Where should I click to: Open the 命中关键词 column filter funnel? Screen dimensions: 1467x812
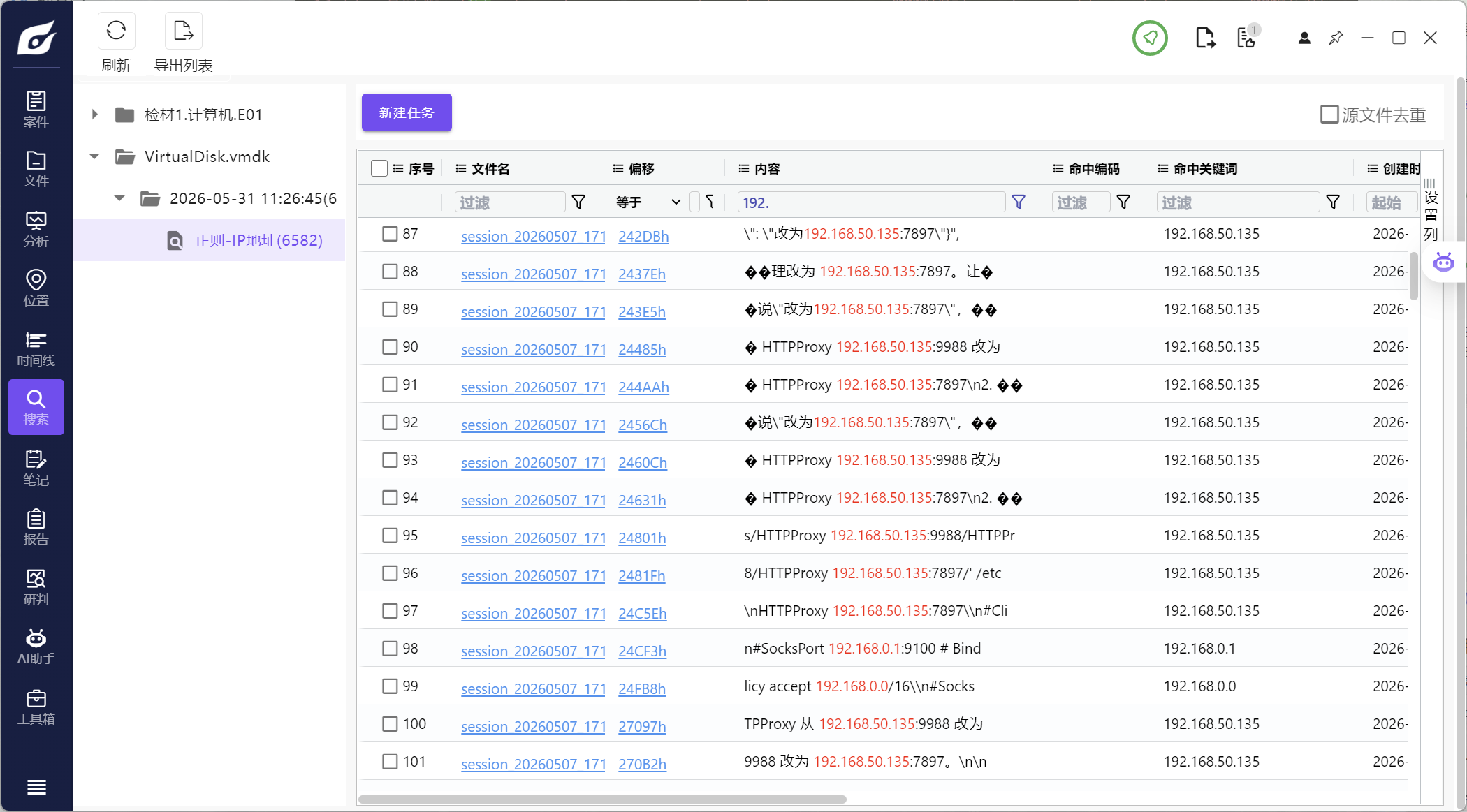1333,202
